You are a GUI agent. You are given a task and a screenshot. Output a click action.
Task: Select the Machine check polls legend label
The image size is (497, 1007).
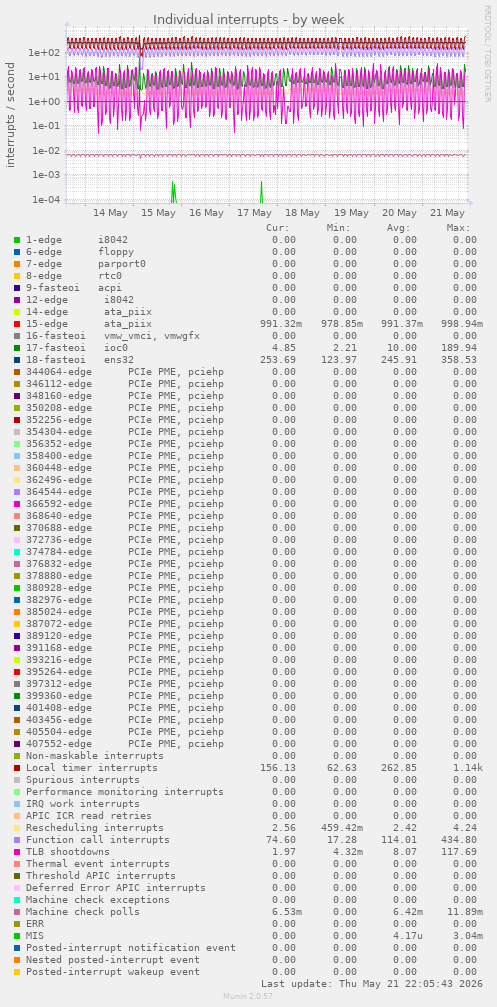[83, 911]
